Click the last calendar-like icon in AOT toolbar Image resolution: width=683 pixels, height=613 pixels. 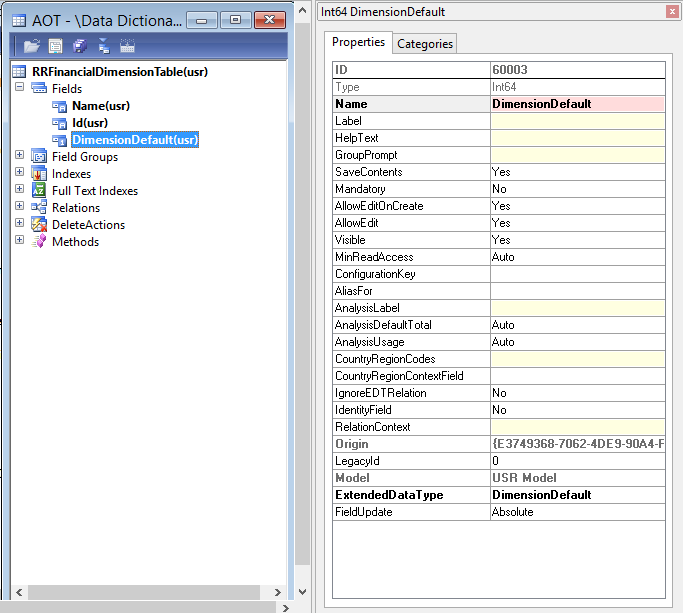tap(127, 46)
